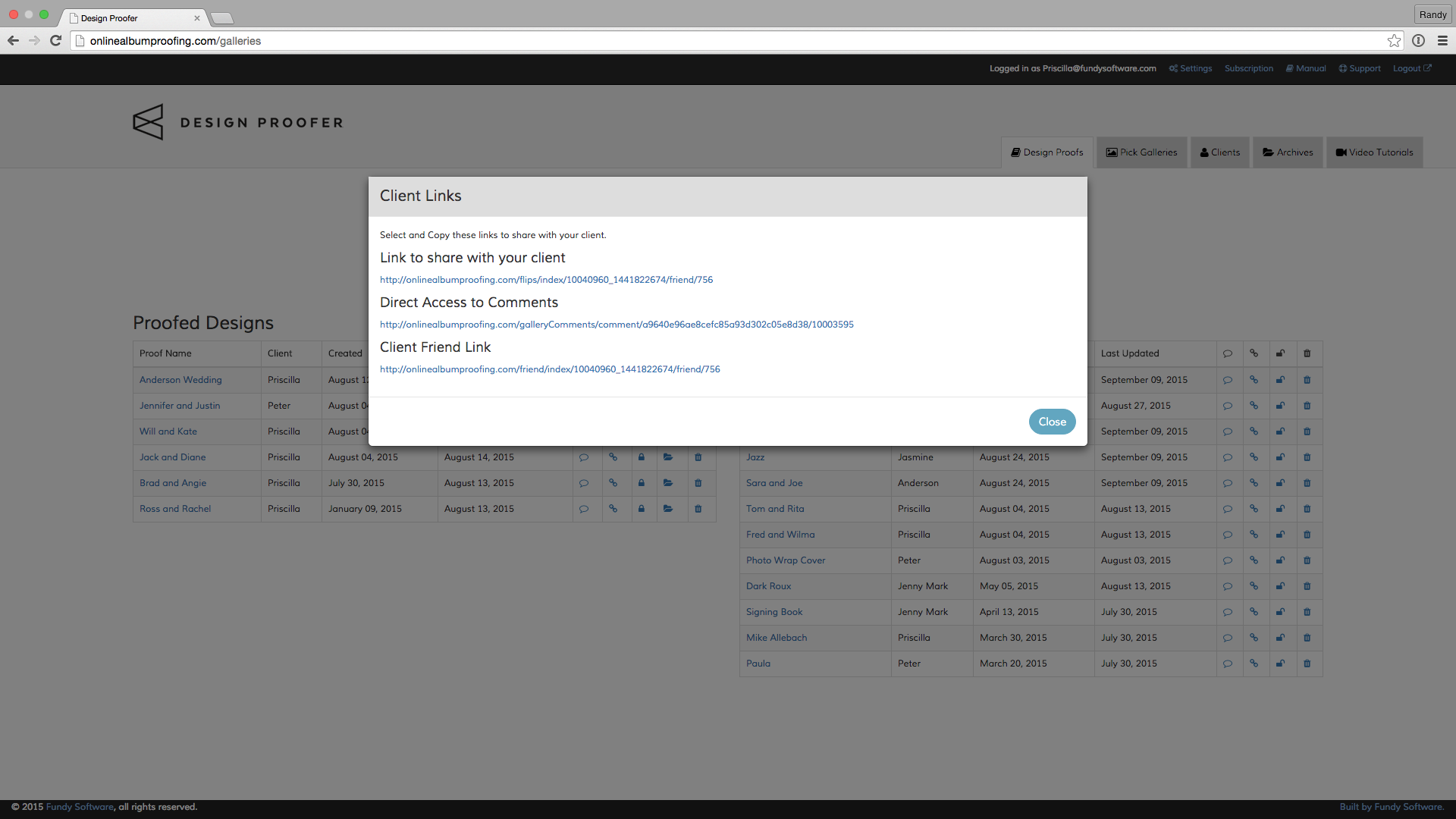1456x819 pixels.
Task: Open the flips link to share with client
Action: pos(546,280)
